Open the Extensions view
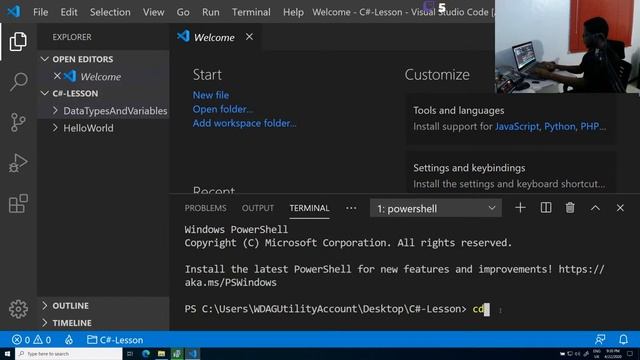The image size is (640, 360). tap(18, 203)
